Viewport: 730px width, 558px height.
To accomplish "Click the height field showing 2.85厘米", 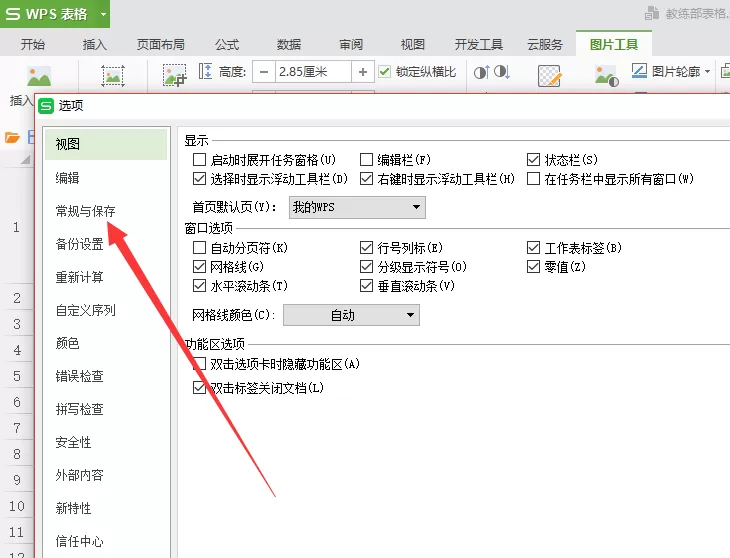I will click(x=313, y=72).
